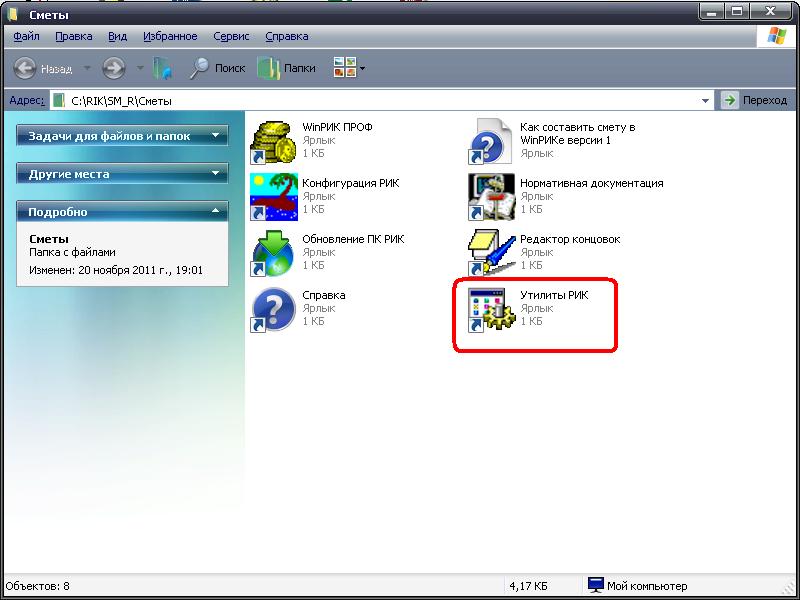Select the Конфигурация РИК label
800x600 pixels.
click(351, 183)
